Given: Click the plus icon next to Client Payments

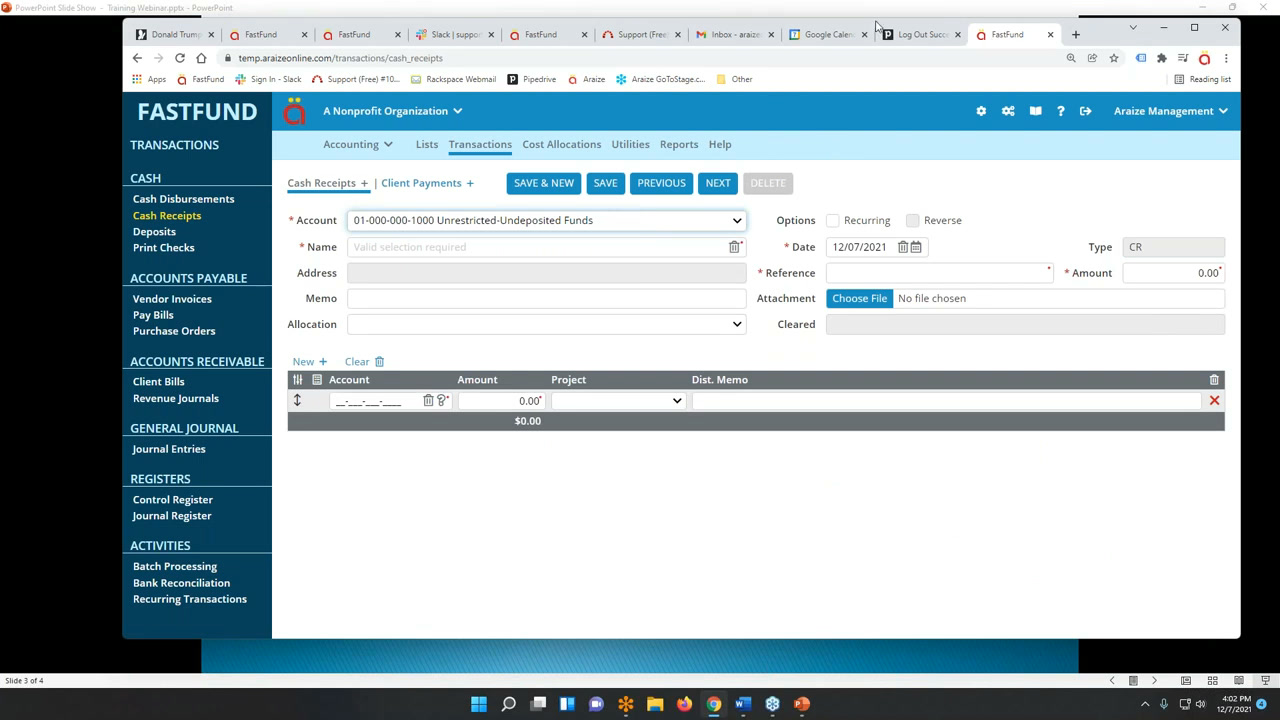Looking at the screenshot, I should (x=470, y=183).
